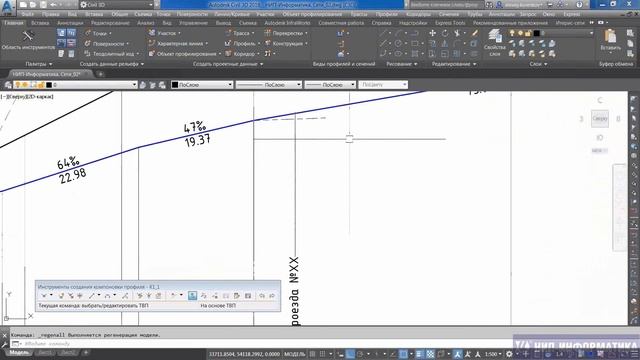640x360 pixels.
Task: Open the status bar workspace gear settings
Action: [509, 354]
